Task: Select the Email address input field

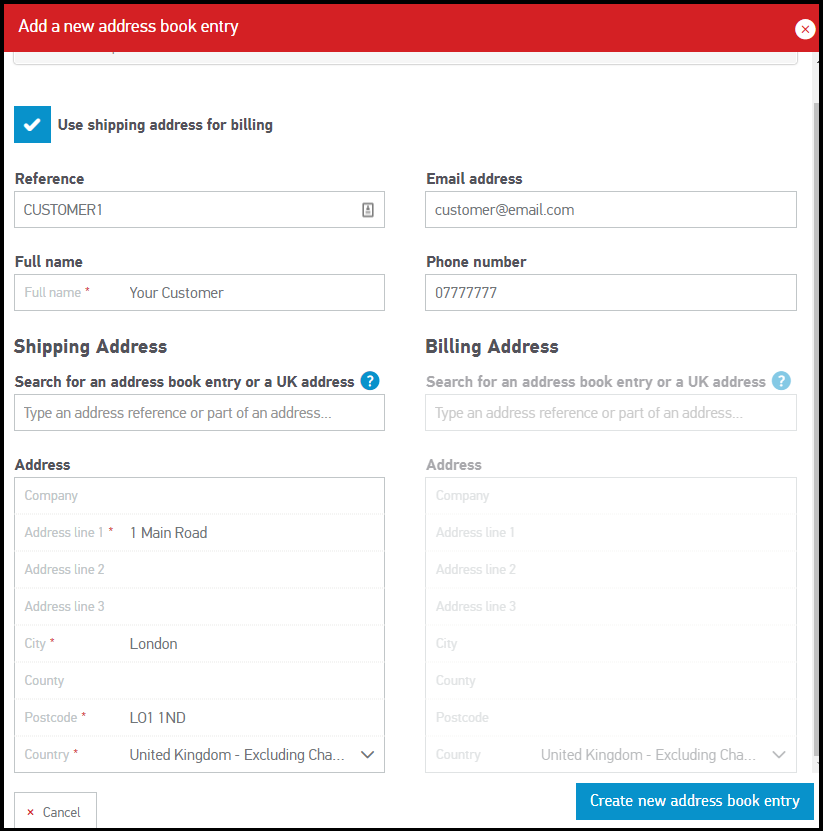Action: [x=610, y=210]
